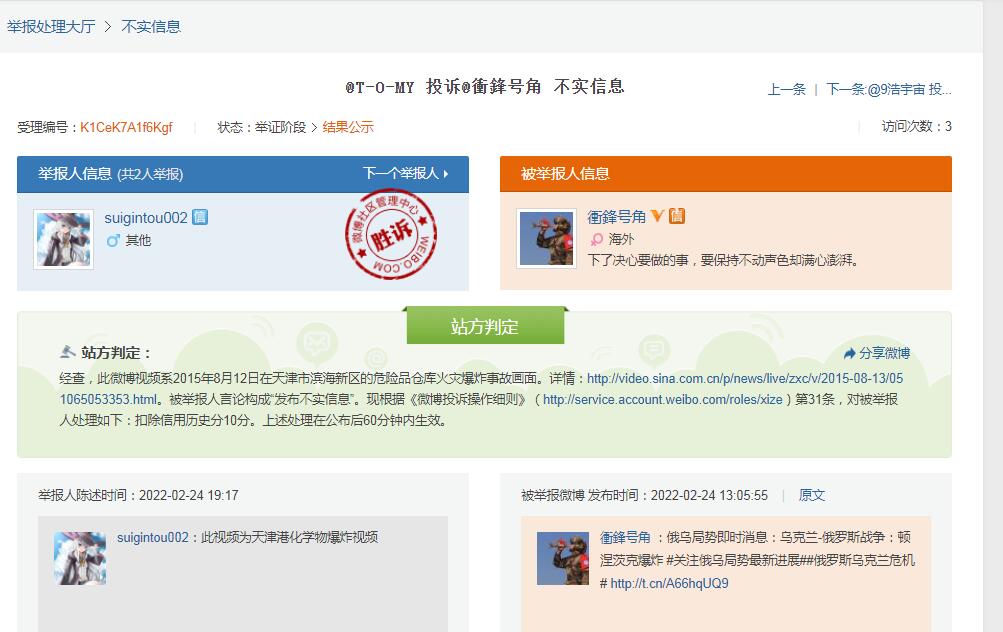Open 不实信息 breadcrumb link
Screen dimensions: 1003x632
151,26
